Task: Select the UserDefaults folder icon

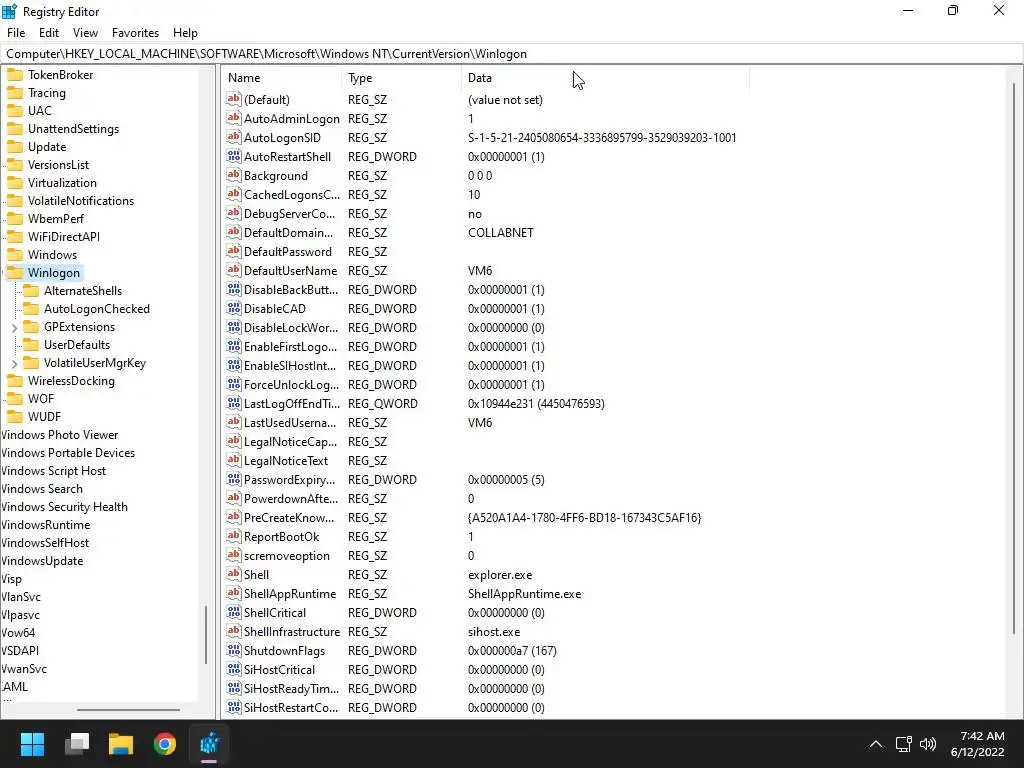Action: click(x=31, y=345)
